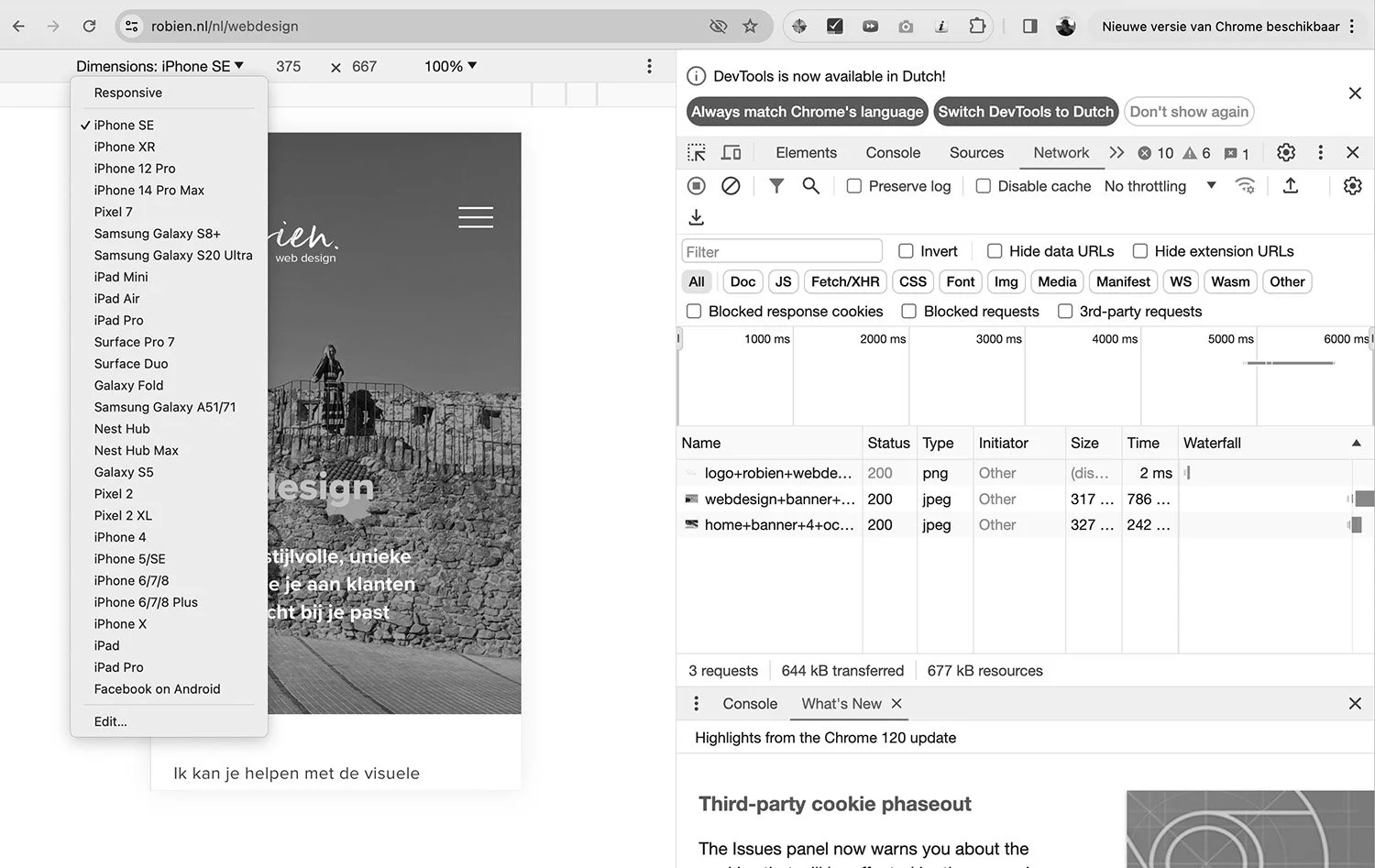This screenshot has height=868, width=1375.
Task: Click Switch DevTools to Dutch
Action: pos(1025,111)
